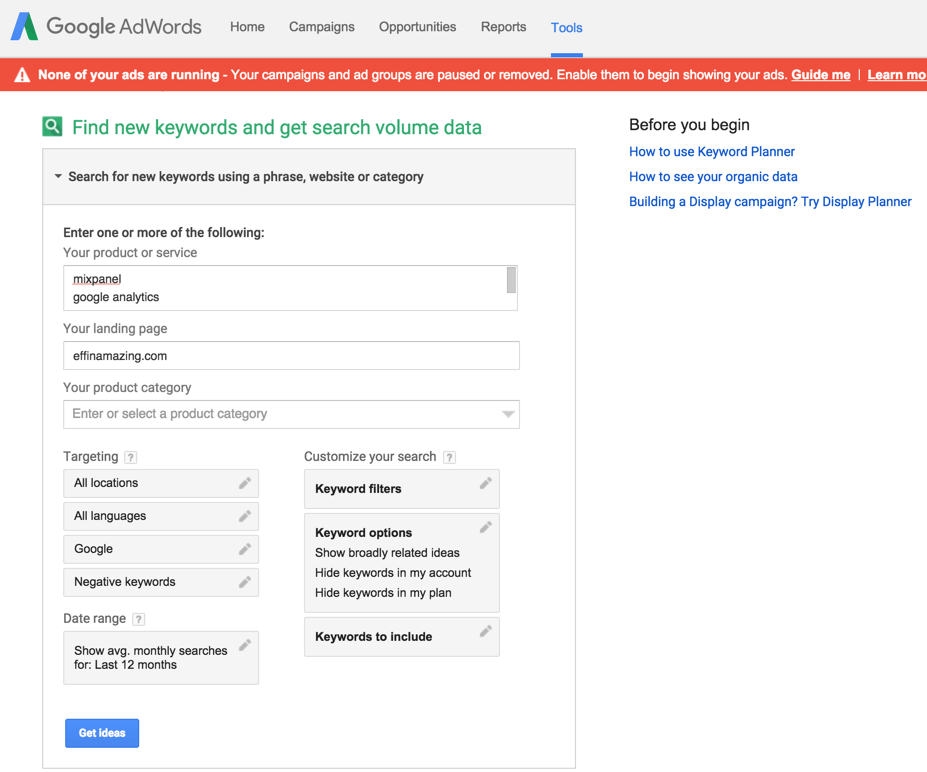The width and height of the screenshot is (927, 772).
Task: Click pencil icon for Negative keywords
Action: [x=245, y=582]
